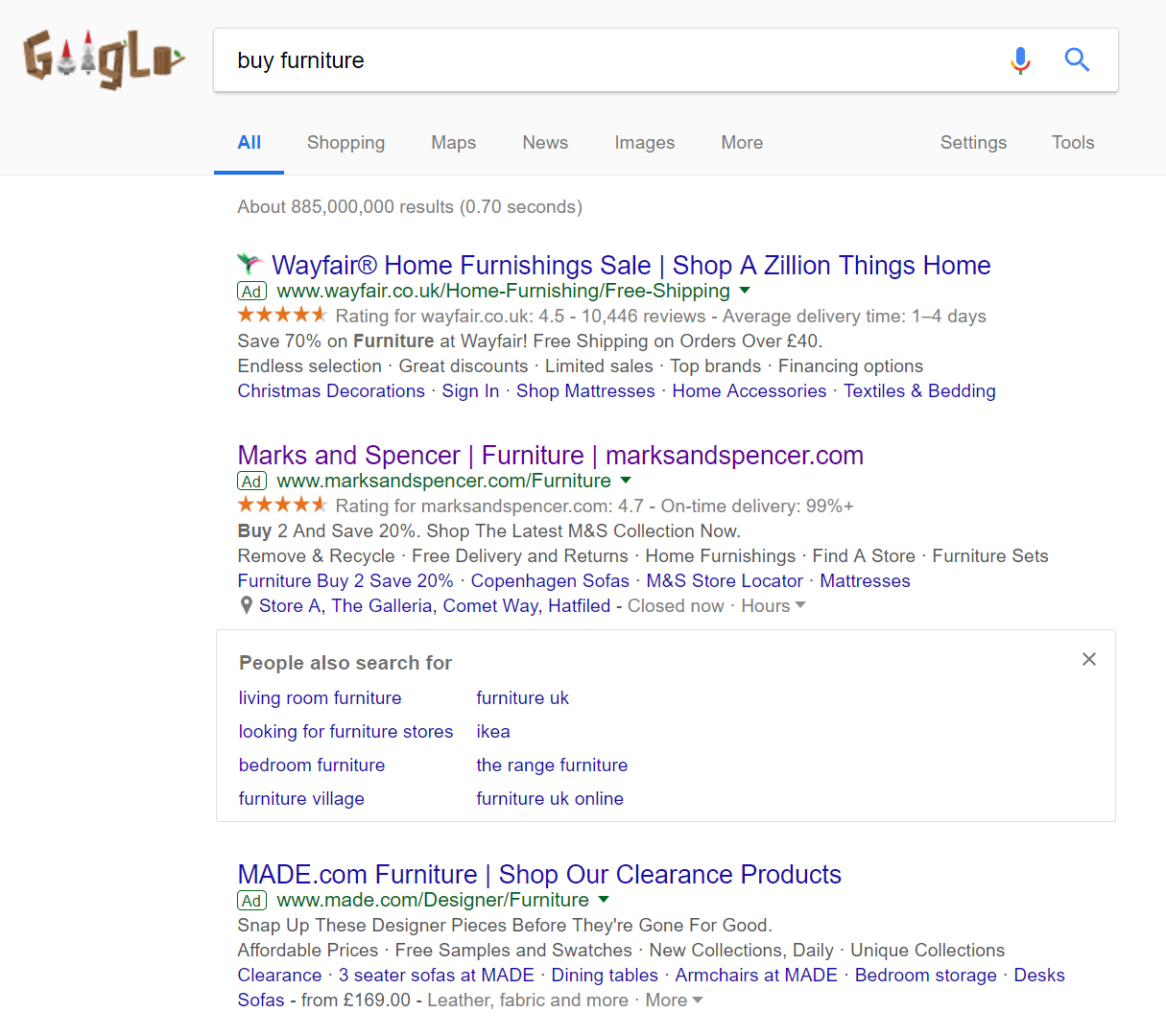Image resolution: width=1166 pixels, height=1036 pixels.
Task: Click the Ad badge beside the made.com URL
Action: click(251, 901)
